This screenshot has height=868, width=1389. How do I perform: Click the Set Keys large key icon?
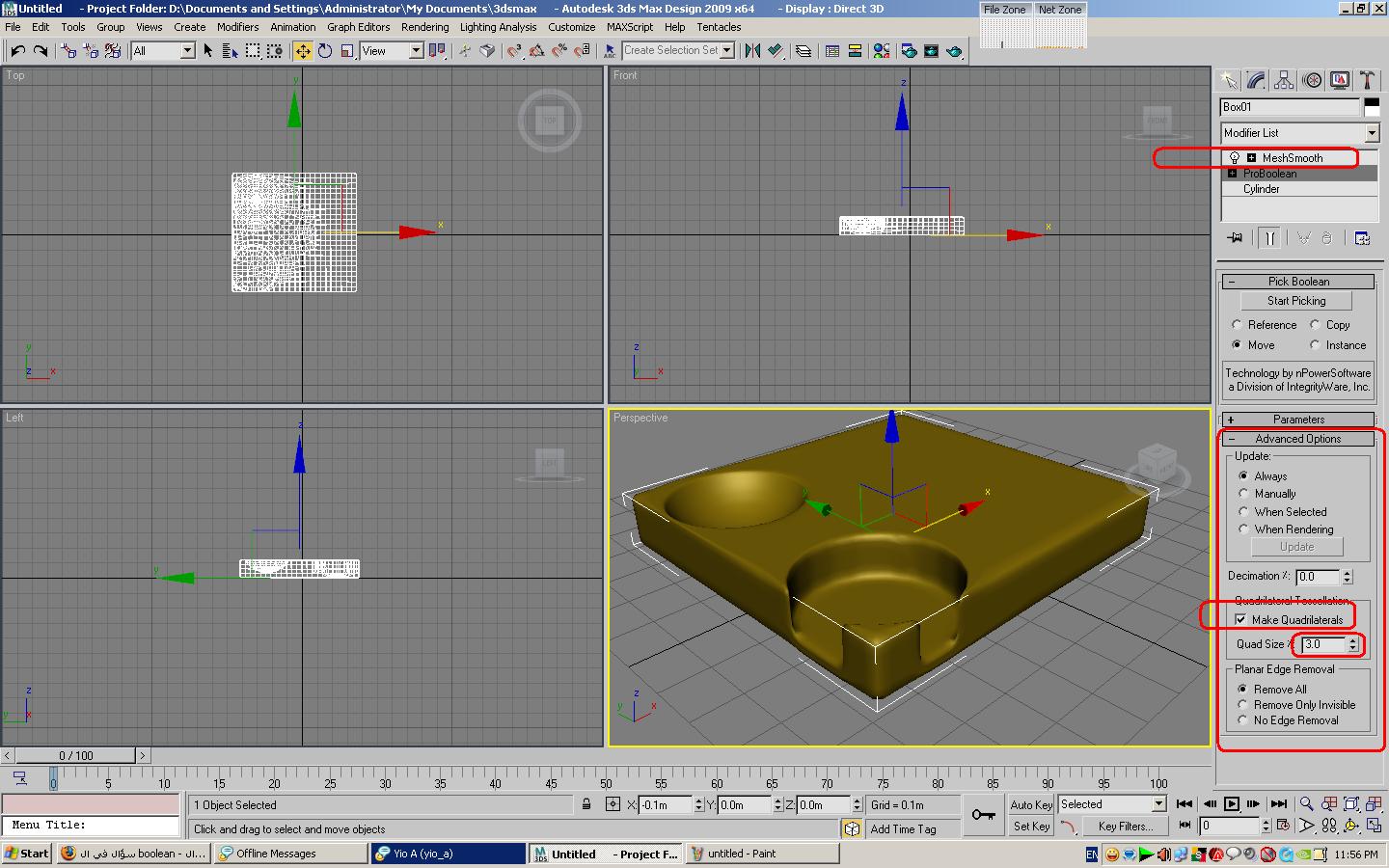point(983,815)
